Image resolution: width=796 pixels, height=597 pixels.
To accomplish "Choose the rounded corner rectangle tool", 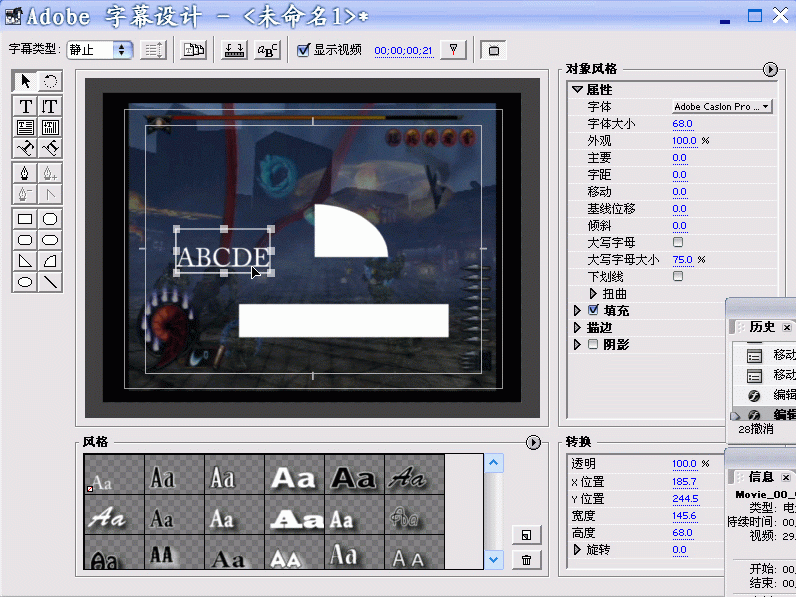I will (x=25, y=240).
